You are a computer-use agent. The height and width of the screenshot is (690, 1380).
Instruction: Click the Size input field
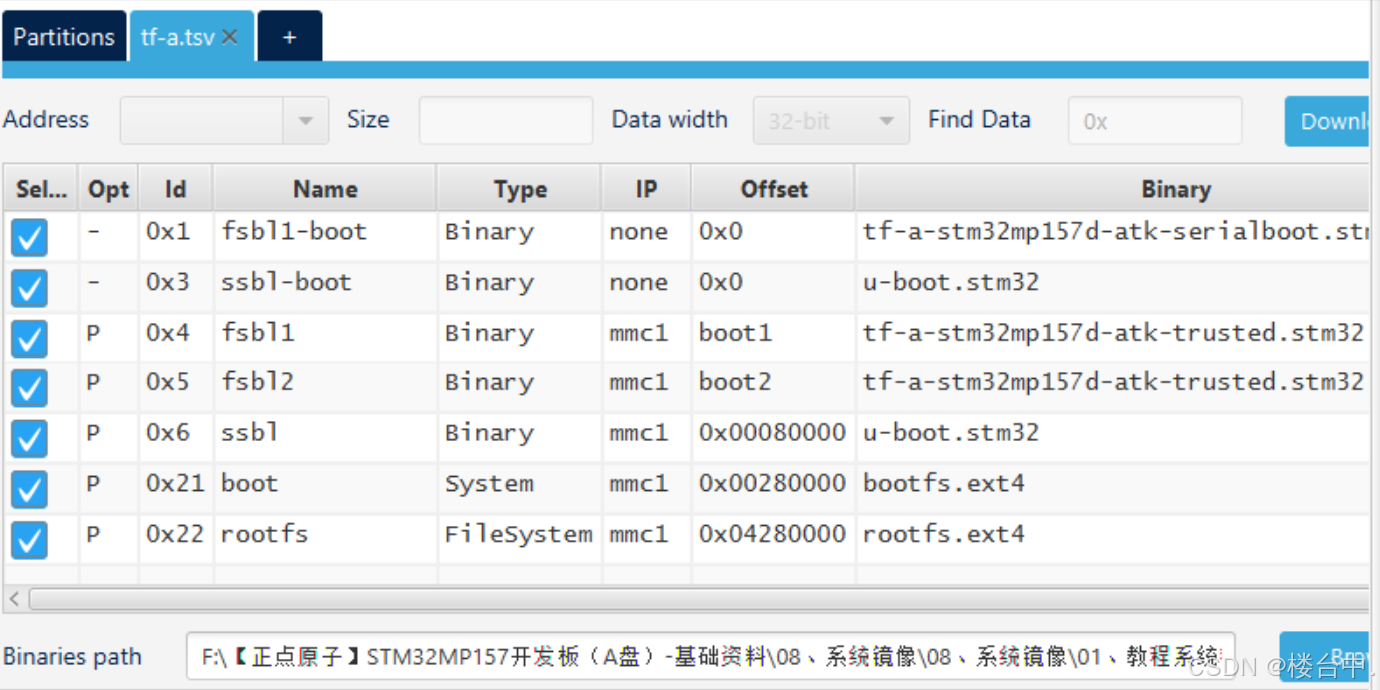click(x=506, y=121)
